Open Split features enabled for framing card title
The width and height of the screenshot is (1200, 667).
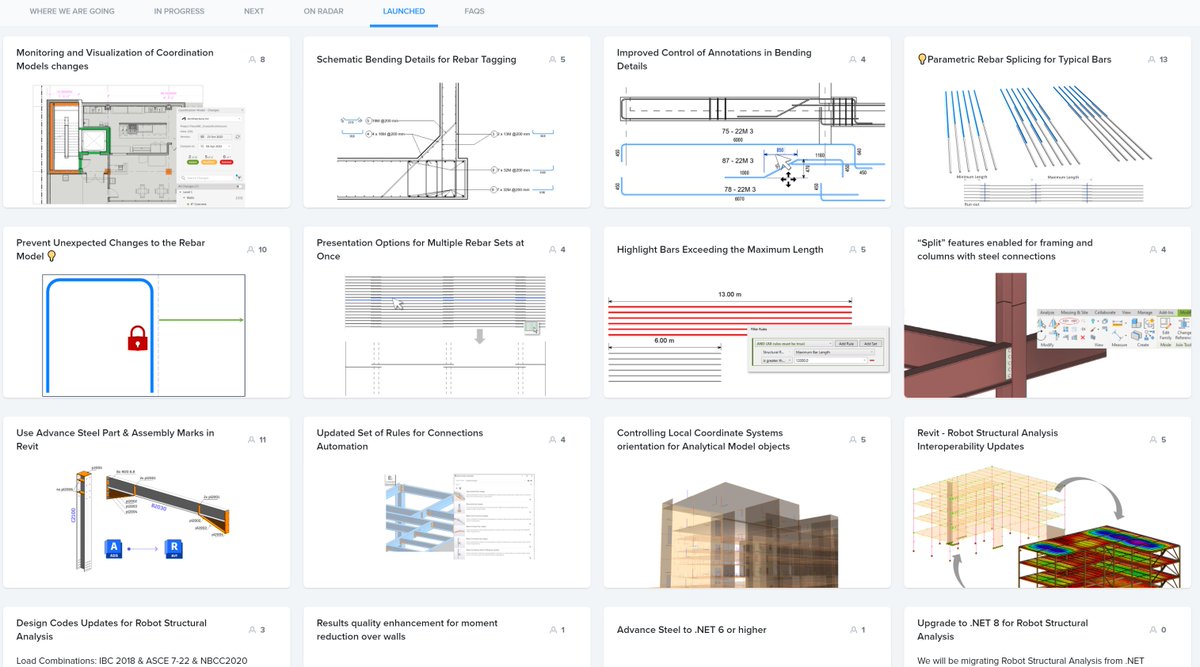coord(1005,249)
